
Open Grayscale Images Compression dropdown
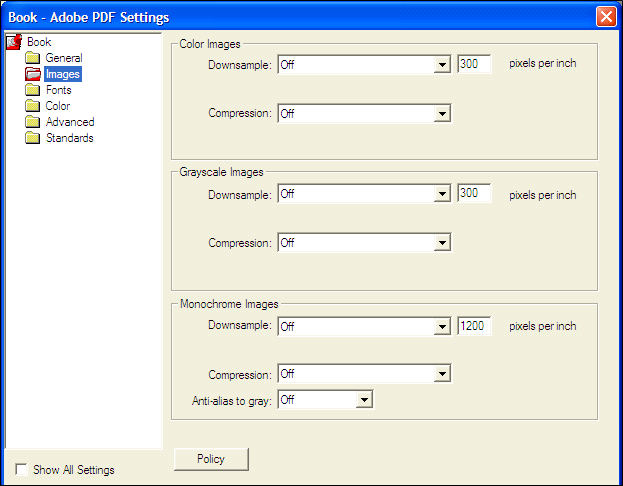[x=364, y=242]
